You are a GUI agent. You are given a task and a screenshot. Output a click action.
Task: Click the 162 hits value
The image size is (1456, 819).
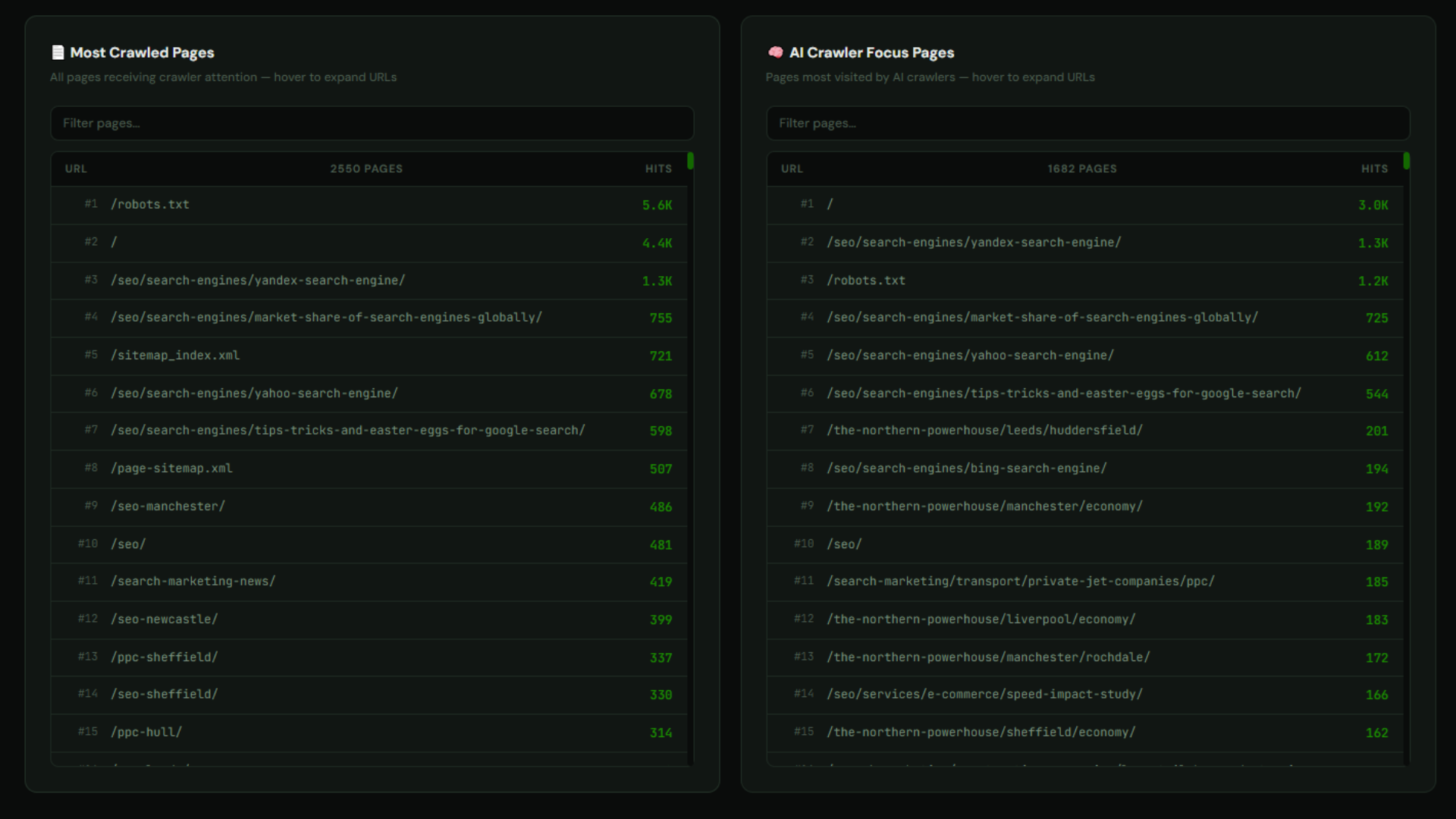pos(1376,733)
